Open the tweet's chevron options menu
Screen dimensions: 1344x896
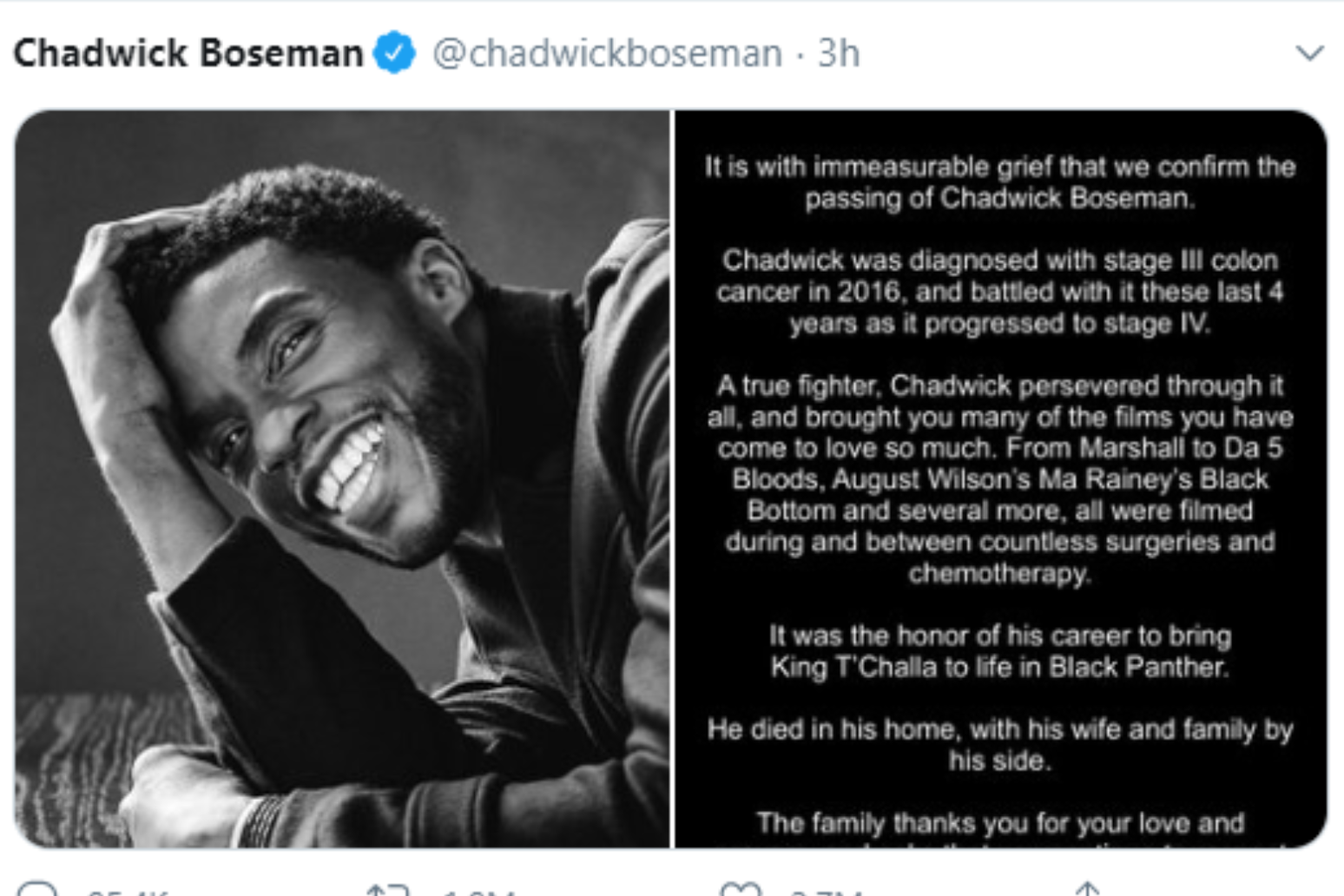1309,53
